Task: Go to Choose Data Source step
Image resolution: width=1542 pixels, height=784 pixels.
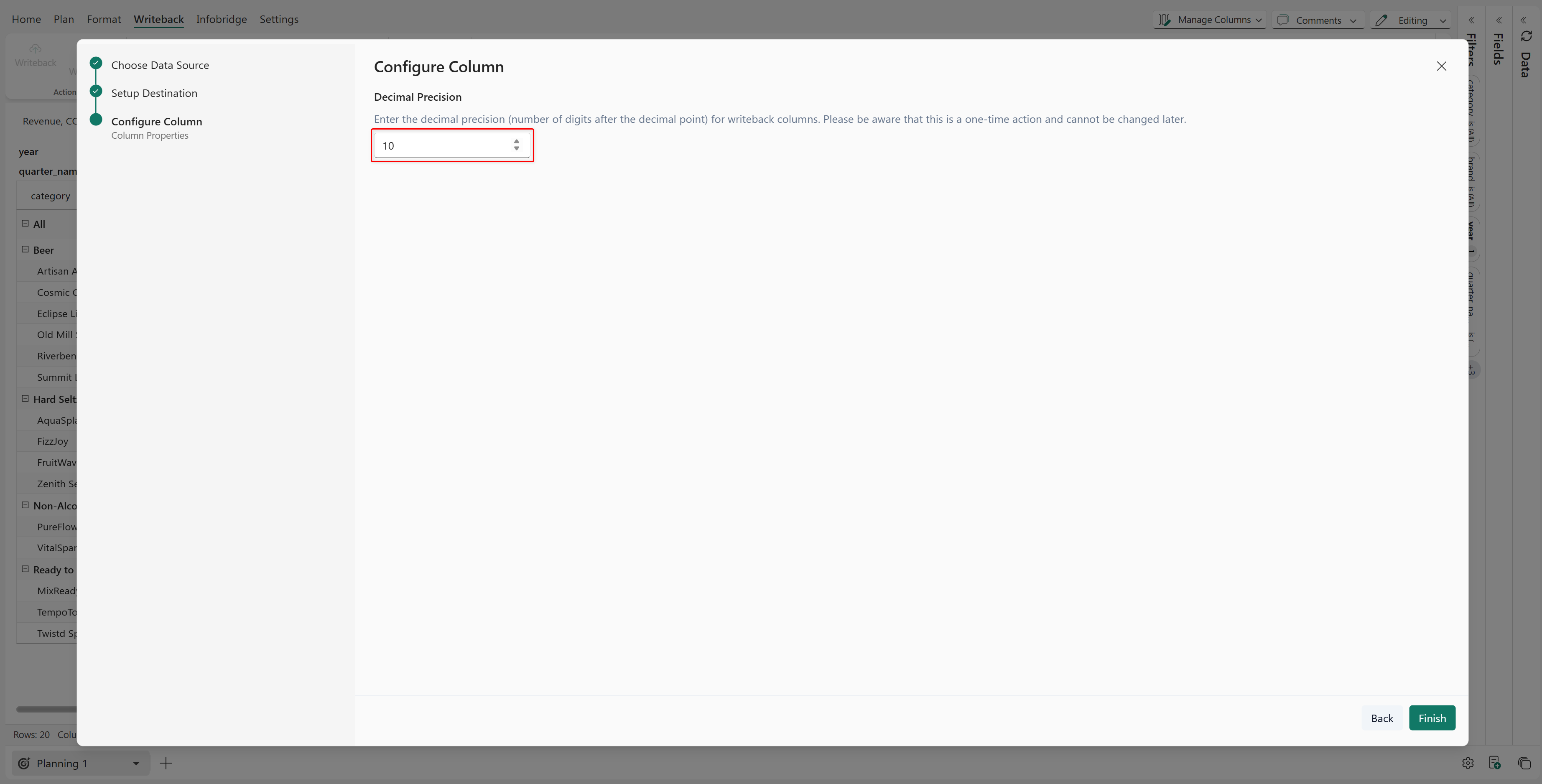Action: point(160,65)
